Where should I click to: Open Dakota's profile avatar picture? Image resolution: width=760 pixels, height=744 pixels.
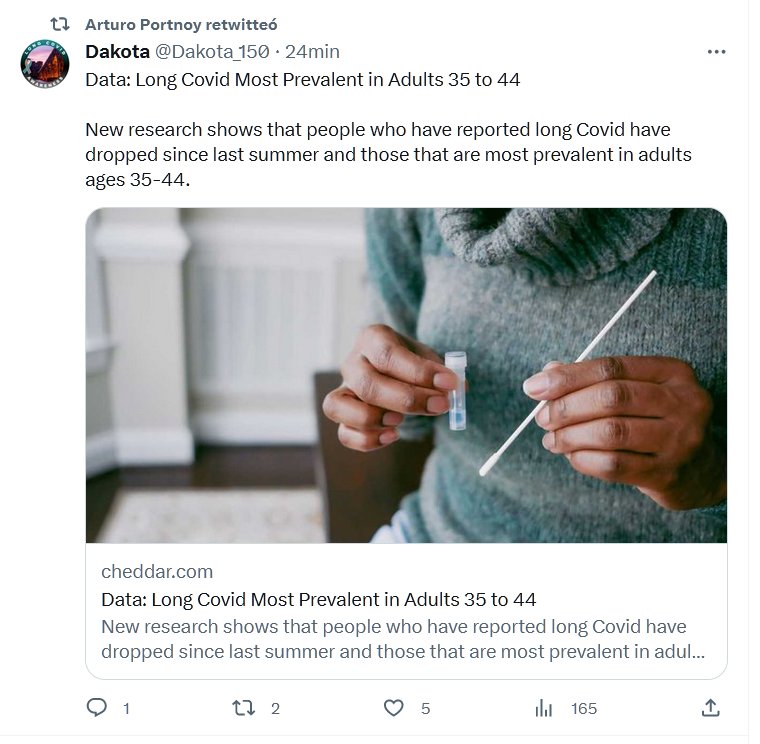click(45, 65)
